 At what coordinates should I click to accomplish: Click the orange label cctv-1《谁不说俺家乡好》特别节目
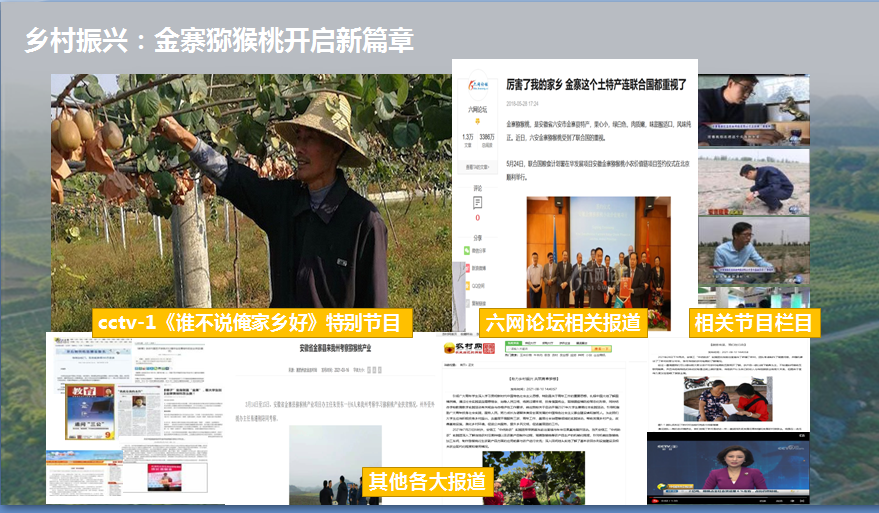point(252,323)
